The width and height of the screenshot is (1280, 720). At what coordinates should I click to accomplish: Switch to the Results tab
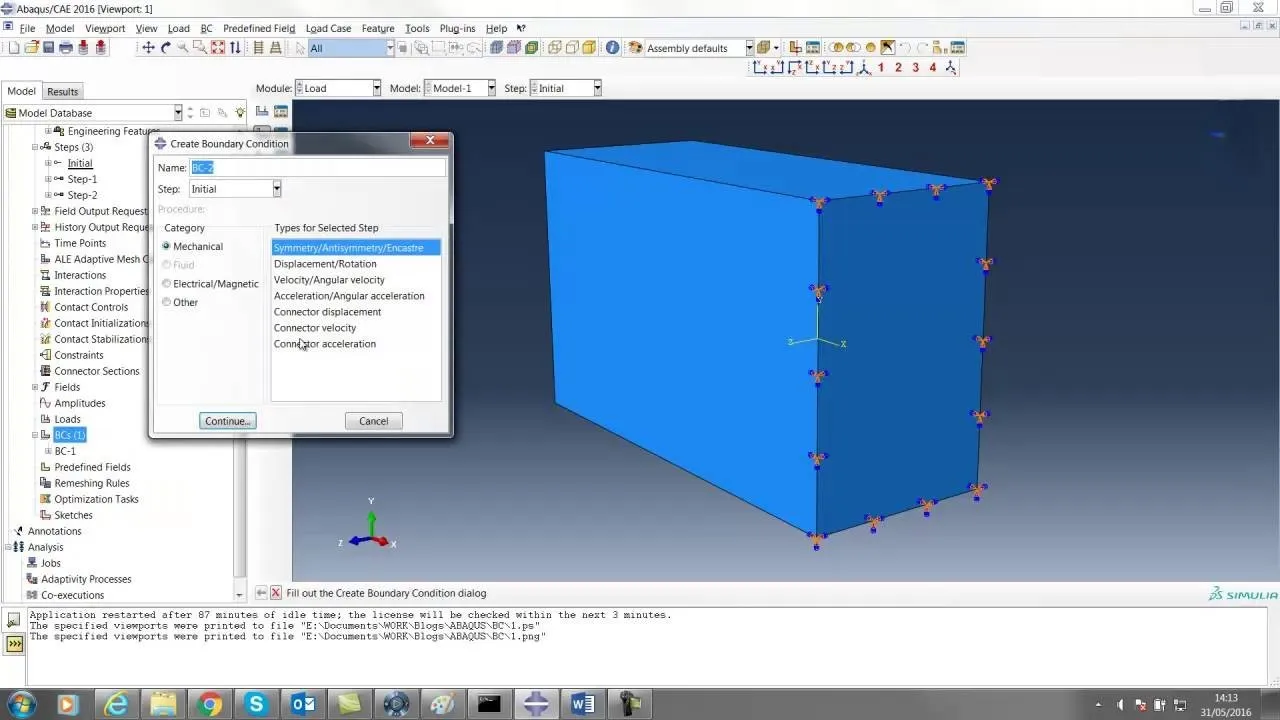(62, 91)
